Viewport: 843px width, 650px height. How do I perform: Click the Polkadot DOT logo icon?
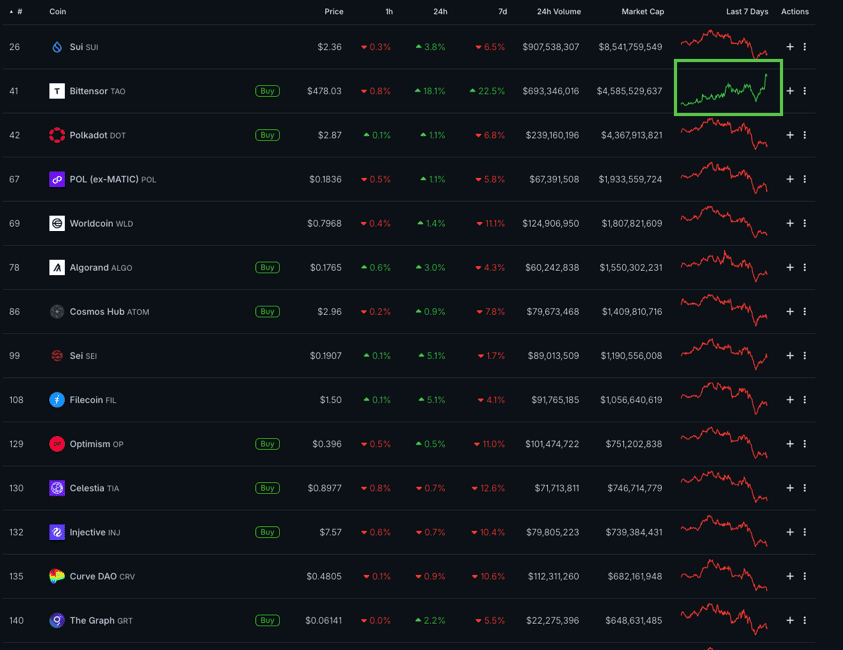coord(57,135)
